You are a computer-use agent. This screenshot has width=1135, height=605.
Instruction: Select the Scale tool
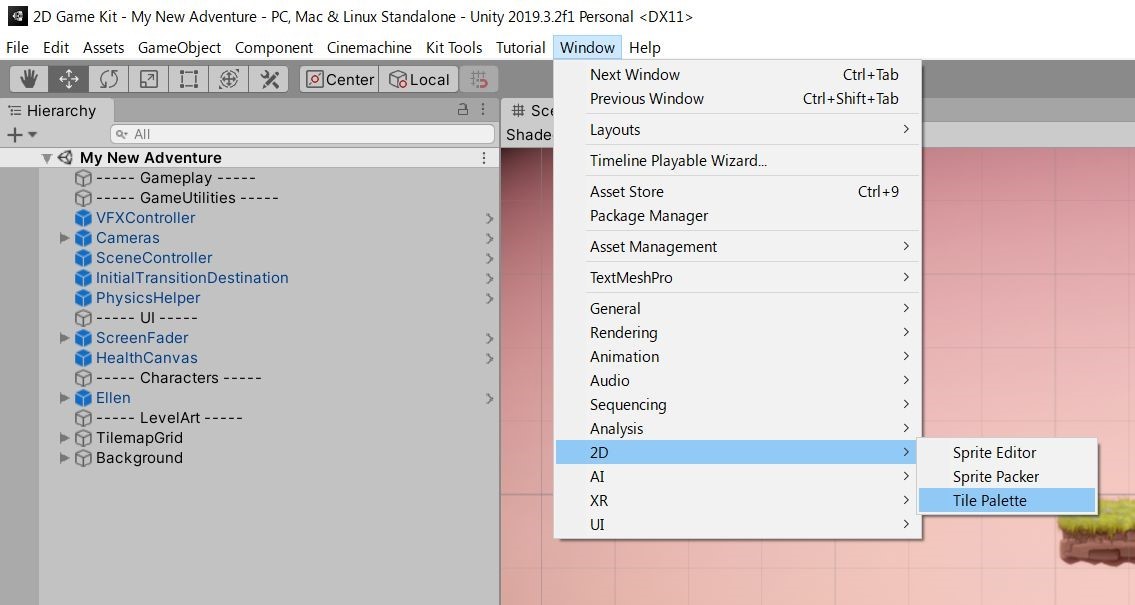(148, 79)
